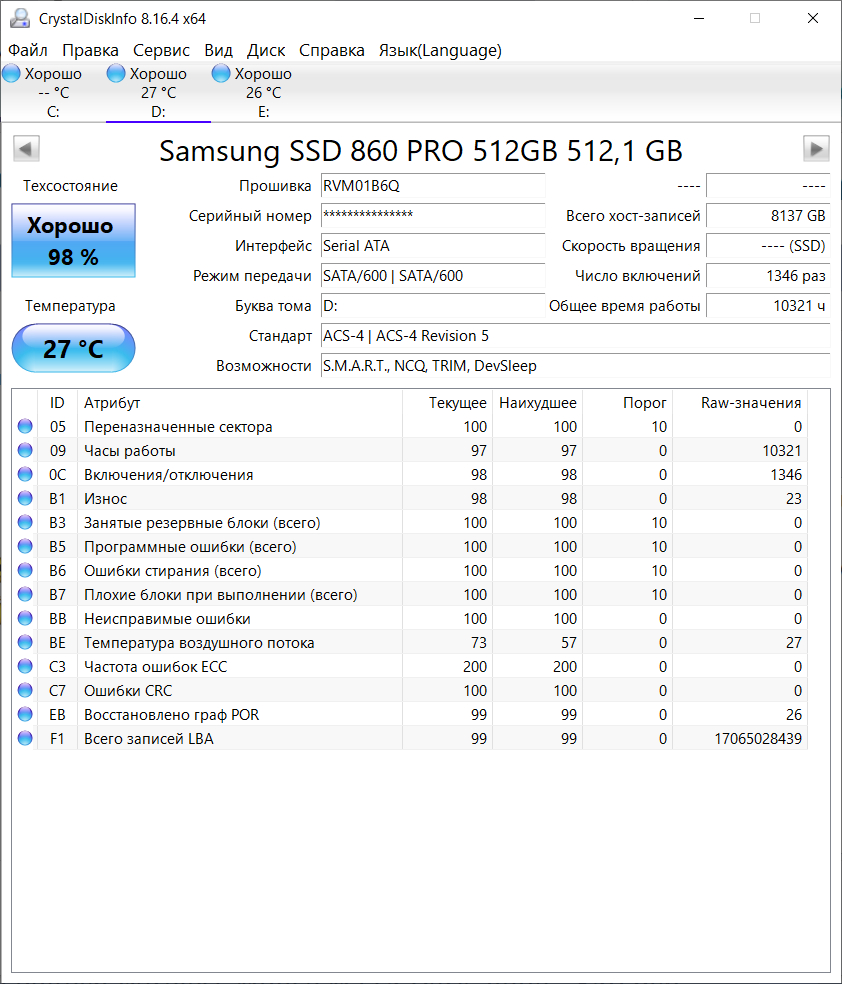Viewport: 842px width, 984px height.
Task: Open the Вид menu
Action: (218, 50)
